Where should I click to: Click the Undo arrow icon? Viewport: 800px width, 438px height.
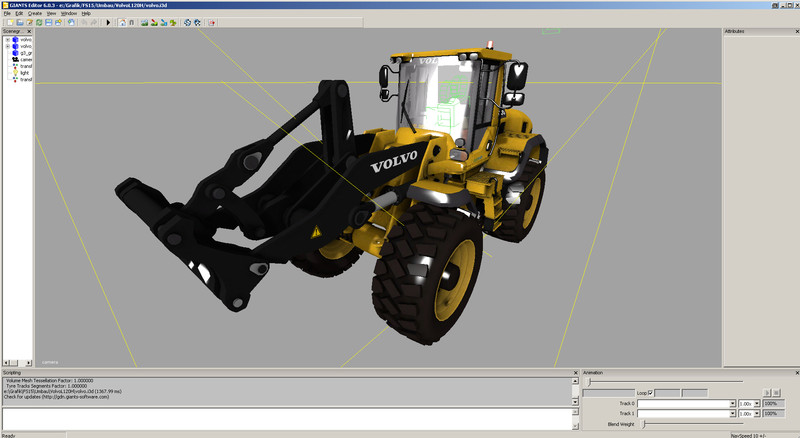click(x=84, y=22)
